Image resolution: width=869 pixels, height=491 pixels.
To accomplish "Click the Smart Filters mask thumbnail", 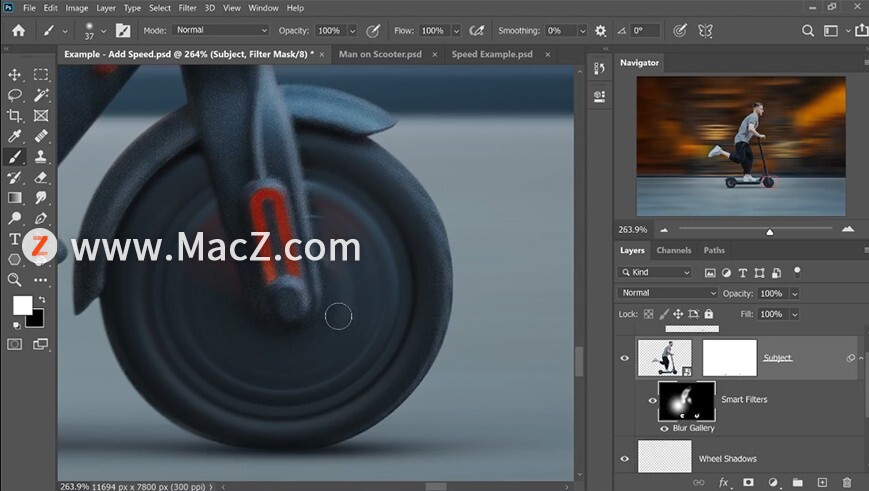I will [686, 401].
